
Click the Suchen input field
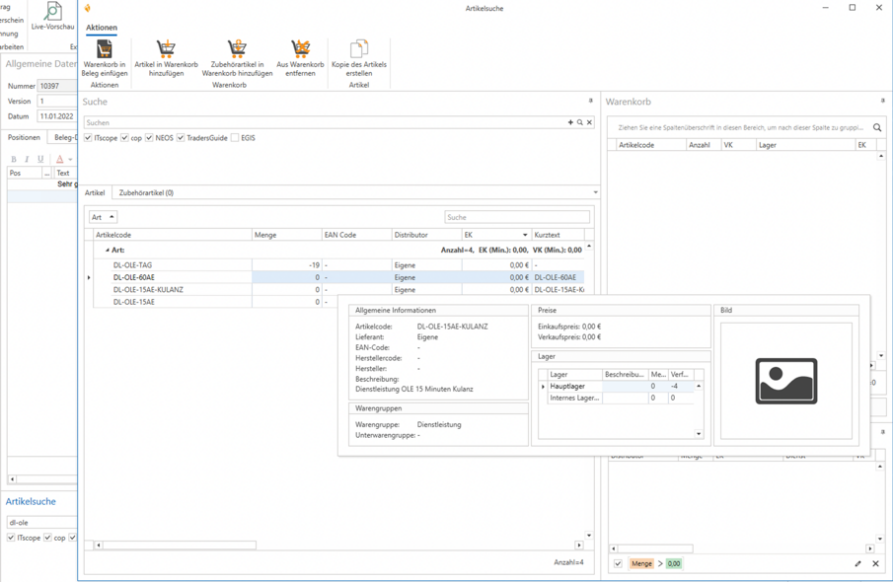320,122
